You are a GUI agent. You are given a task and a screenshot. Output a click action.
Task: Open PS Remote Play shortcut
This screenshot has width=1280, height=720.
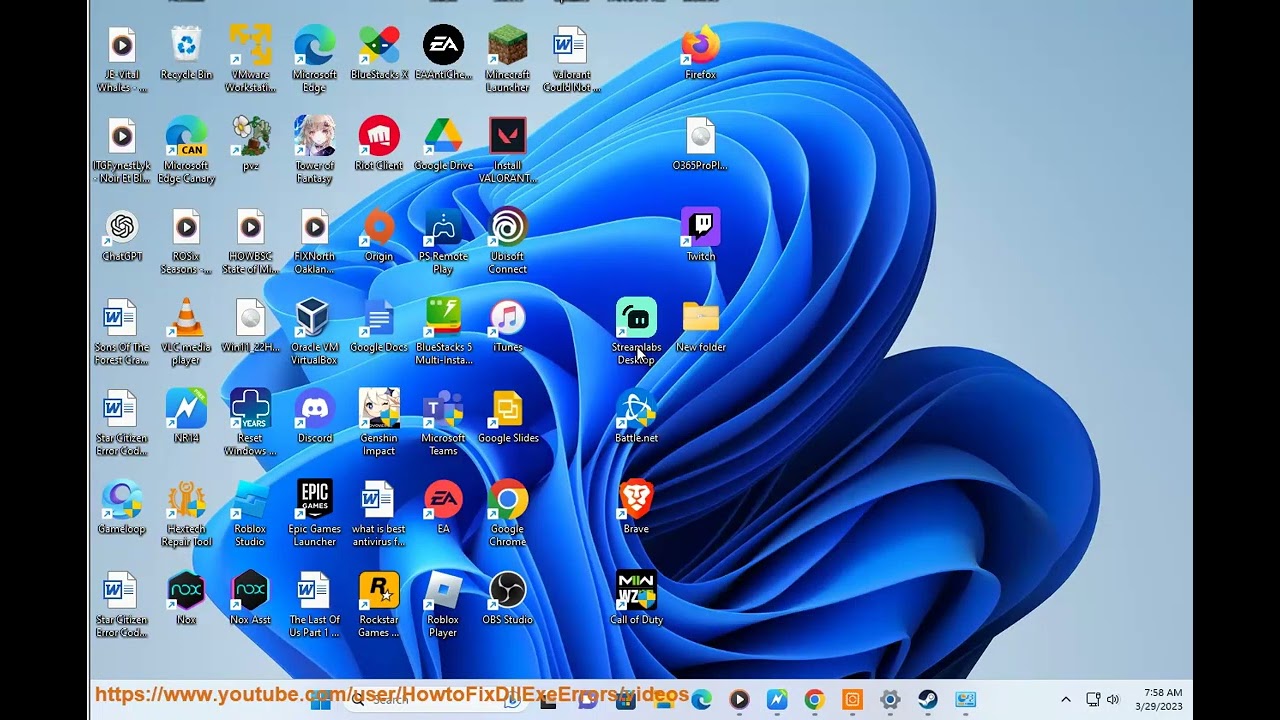pyautogui.click(x=443, y=242)
